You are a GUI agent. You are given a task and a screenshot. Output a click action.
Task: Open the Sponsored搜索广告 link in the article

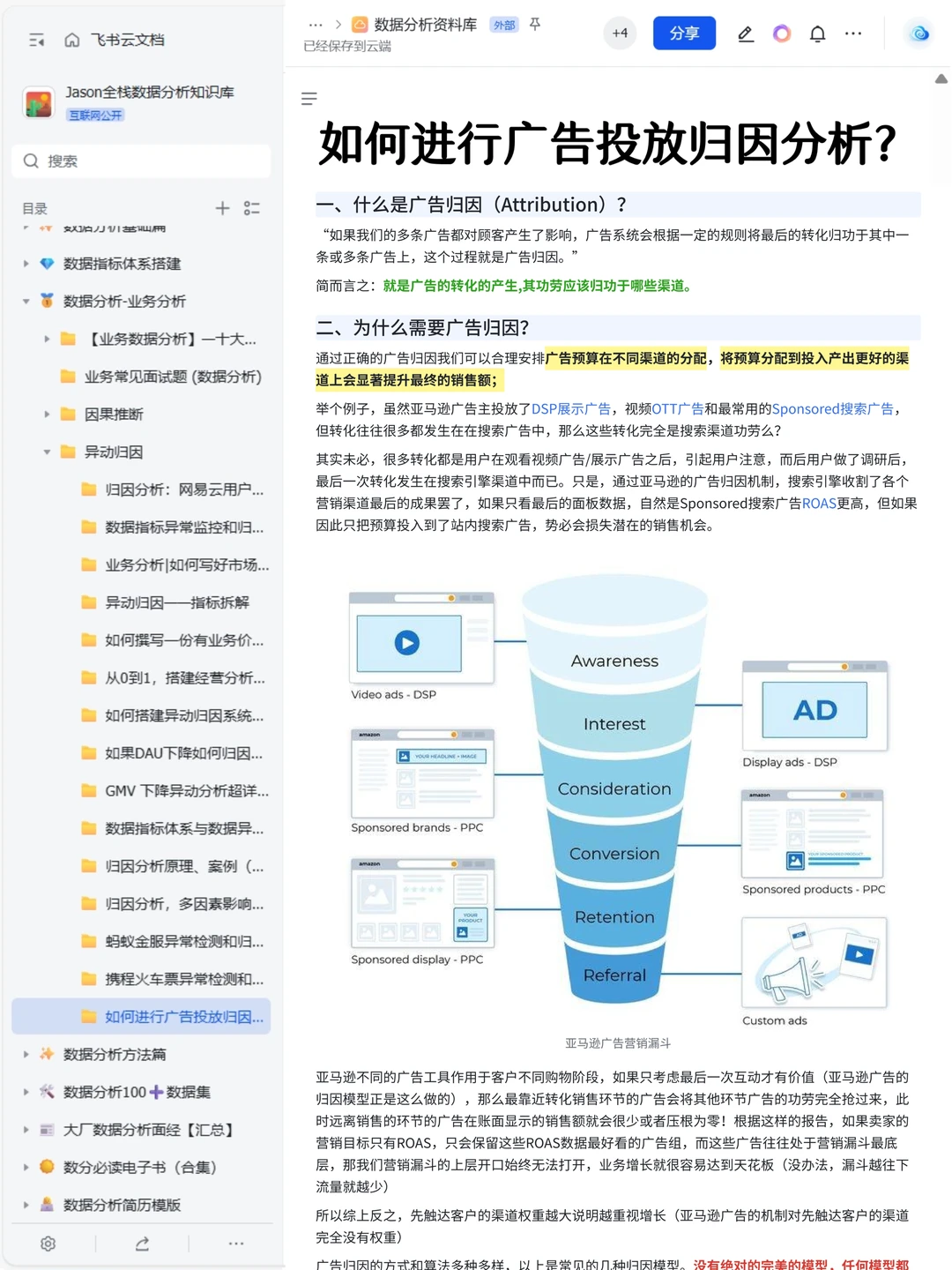831,408
